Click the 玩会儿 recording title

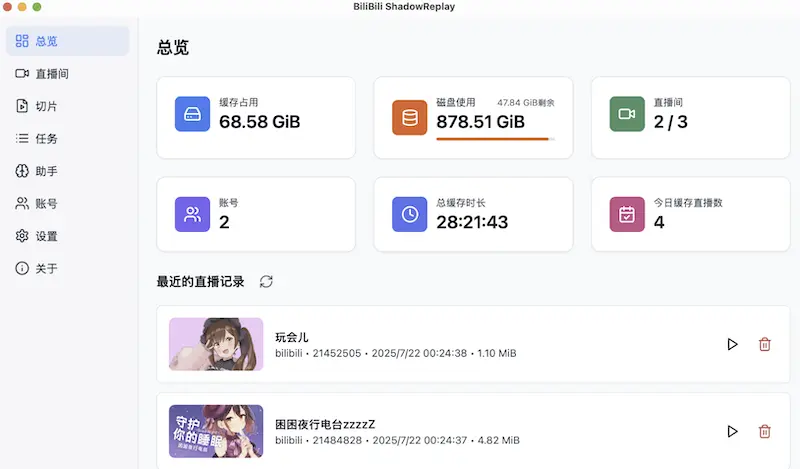click(x=291, y=337)
